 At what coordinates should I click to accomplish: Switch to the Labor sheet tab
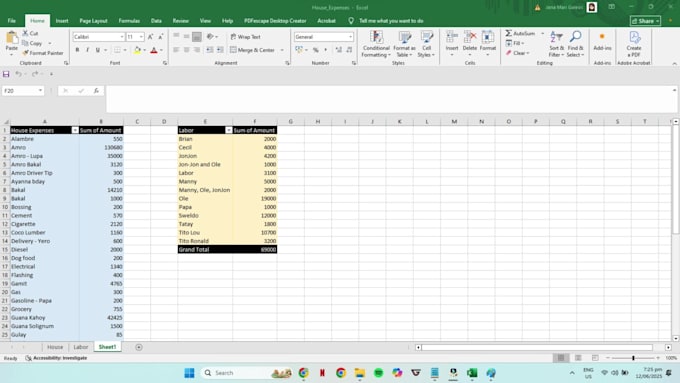coord(81,347)
